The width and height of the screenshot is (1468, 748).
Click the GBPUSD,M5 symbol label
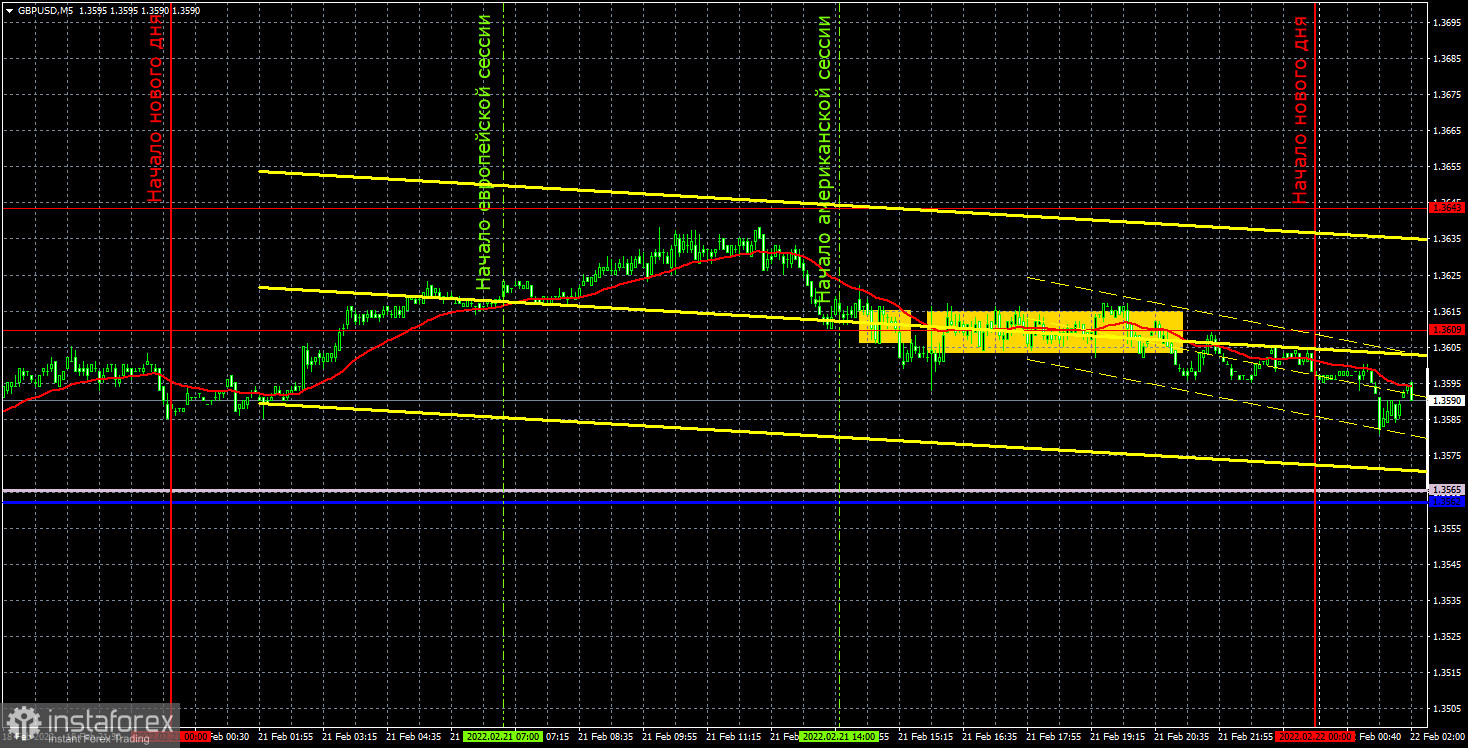tap(44, 10)
